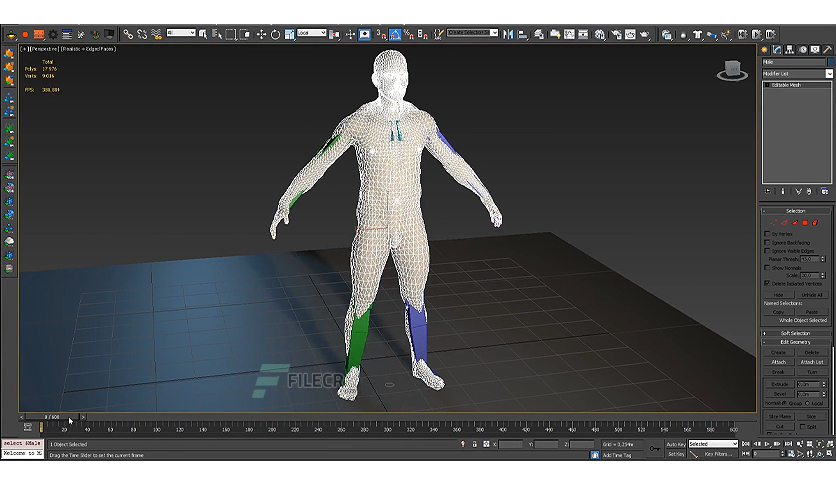836x484 pixels.
Task: Click the ViewCube in the viewport
Action: point(733,70)
